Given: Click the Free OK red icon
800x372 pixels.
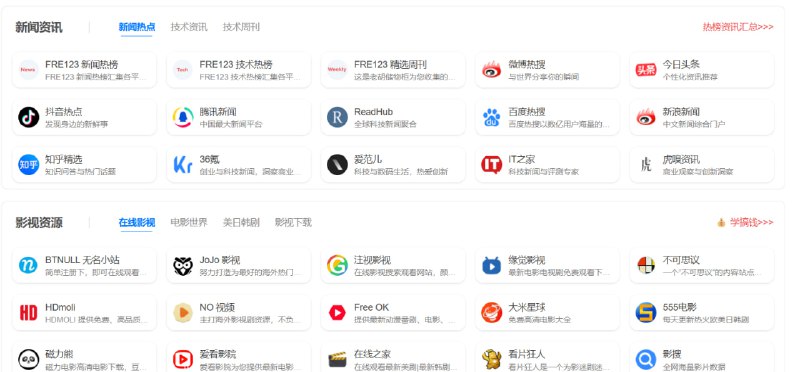Looking at the screenshot, I should [337, 312].
